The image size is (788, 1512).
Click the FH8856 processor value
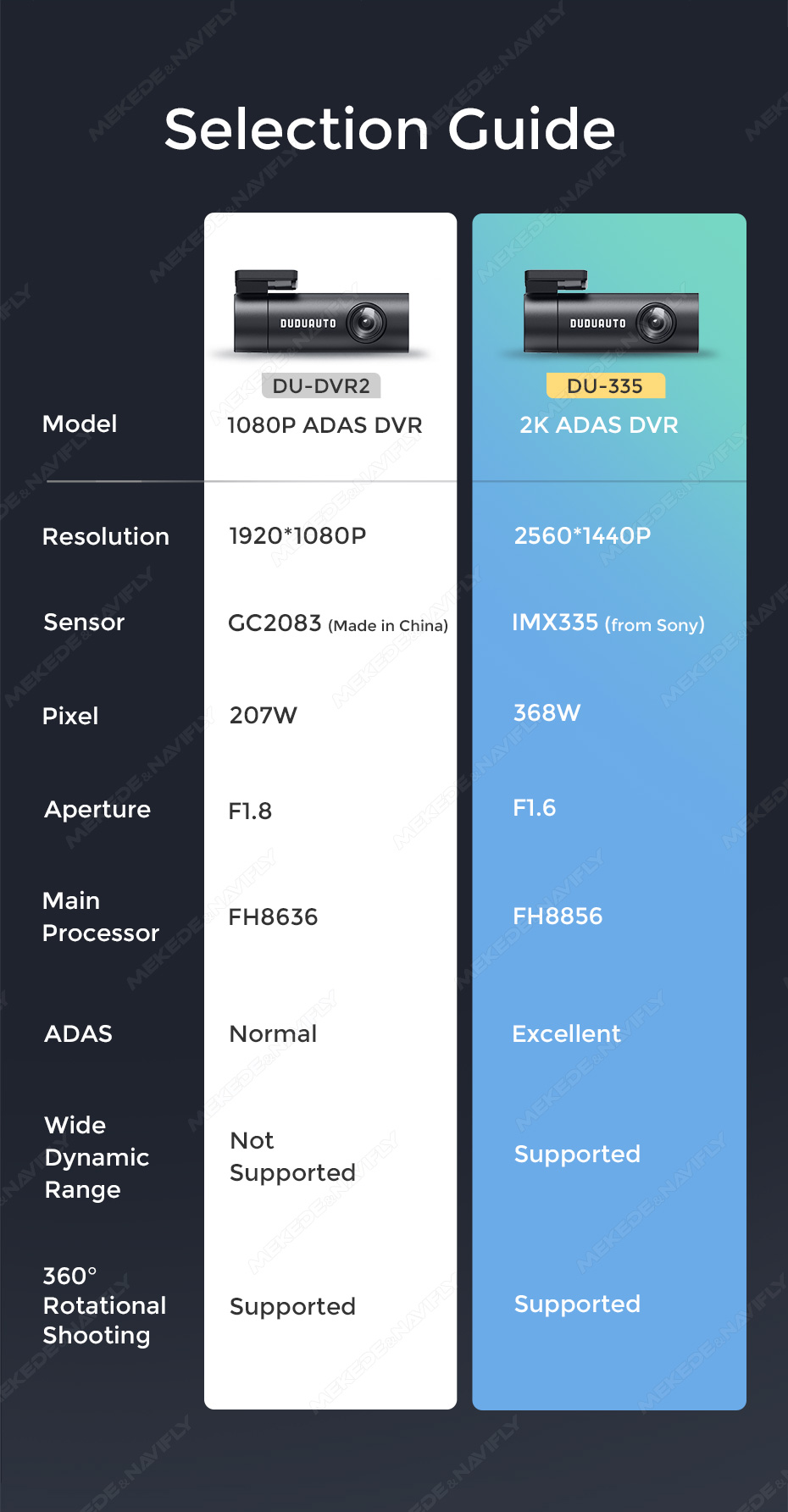558,917
